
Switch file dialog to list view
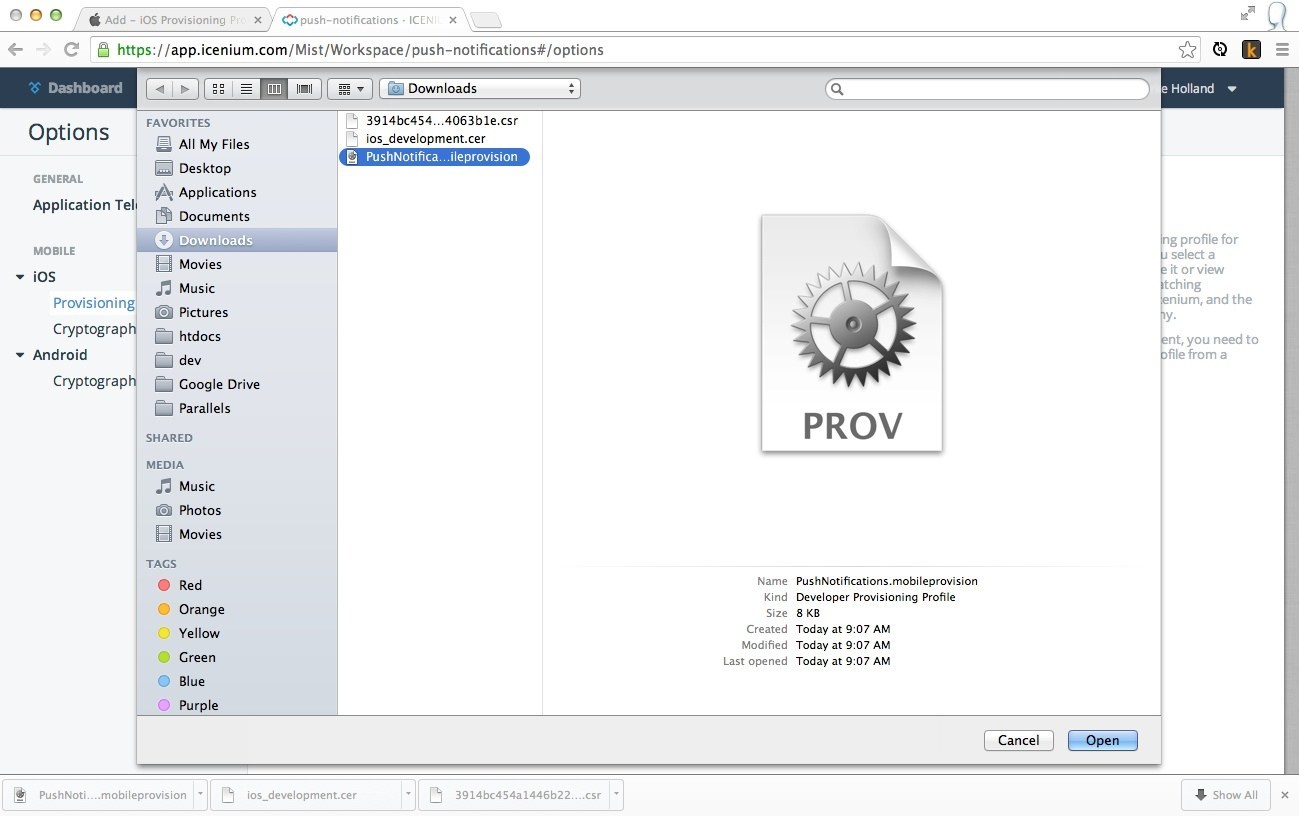click(x=246, y=89)
